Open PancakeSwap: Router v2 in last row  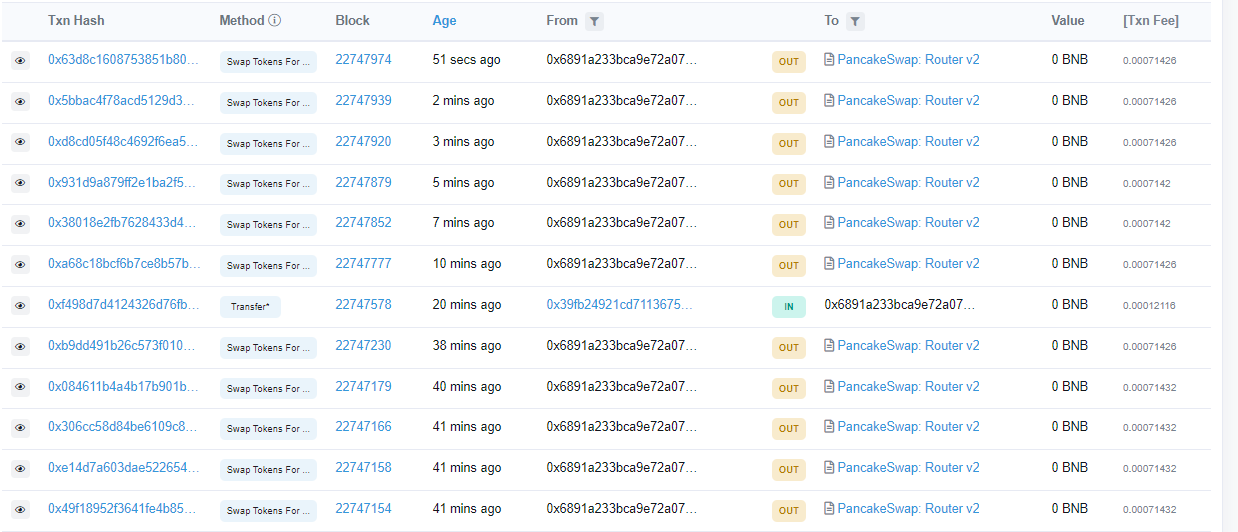(x=908, y=509)
